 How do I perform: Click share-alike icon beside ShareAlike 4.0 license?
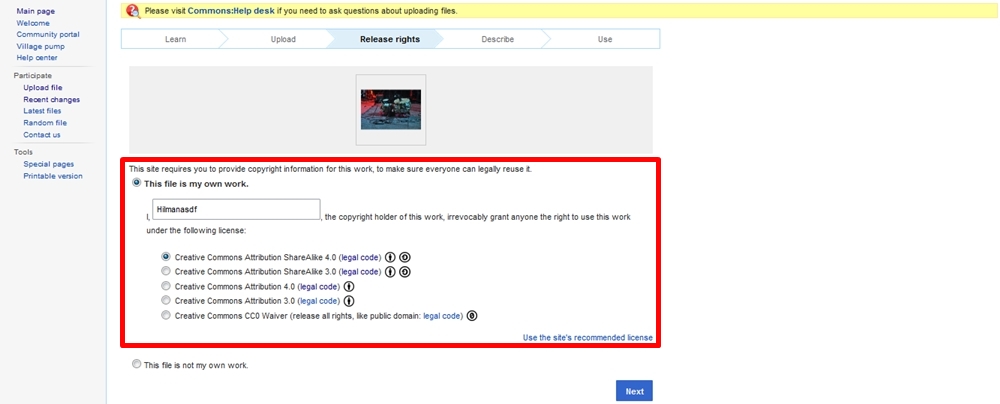pyautogui.click(x=405, y=257)
